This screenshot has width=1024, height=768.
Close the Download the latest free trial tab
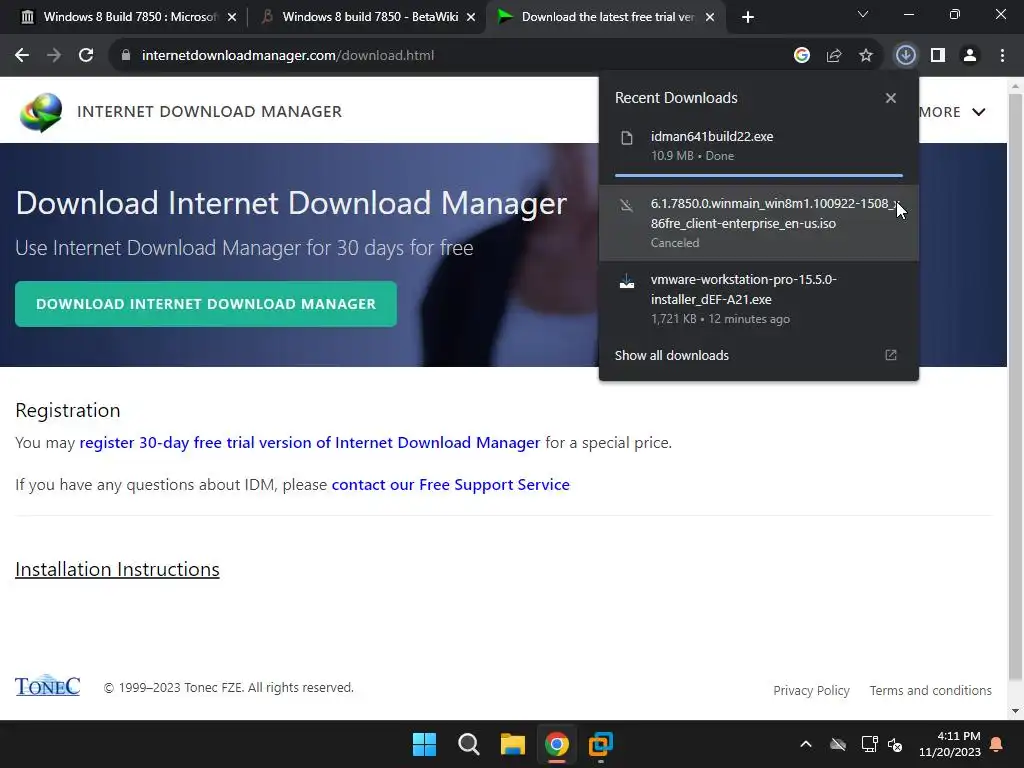[x=710, y=18]
